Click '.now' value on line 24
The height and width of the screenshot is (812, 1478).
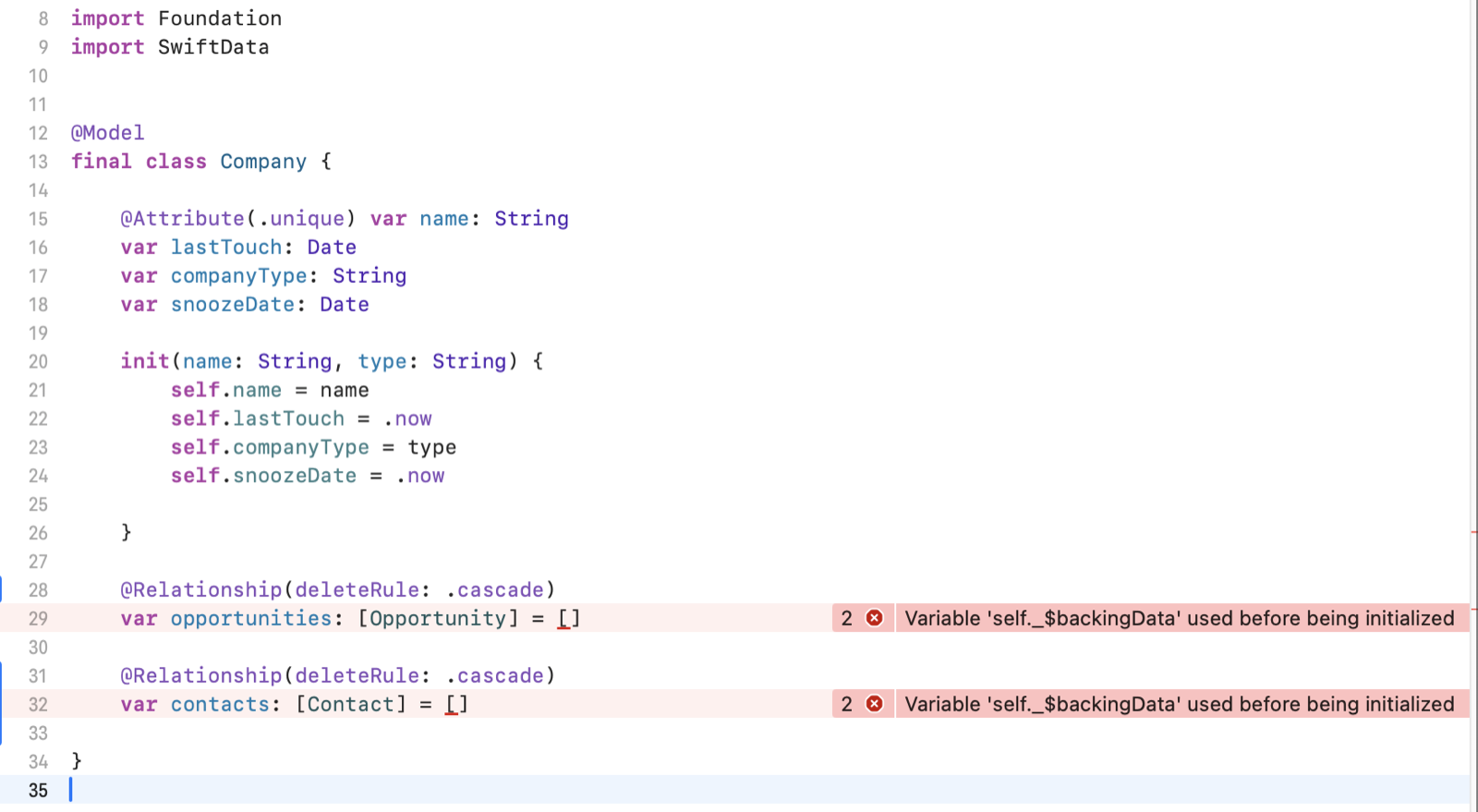(420, 476)
